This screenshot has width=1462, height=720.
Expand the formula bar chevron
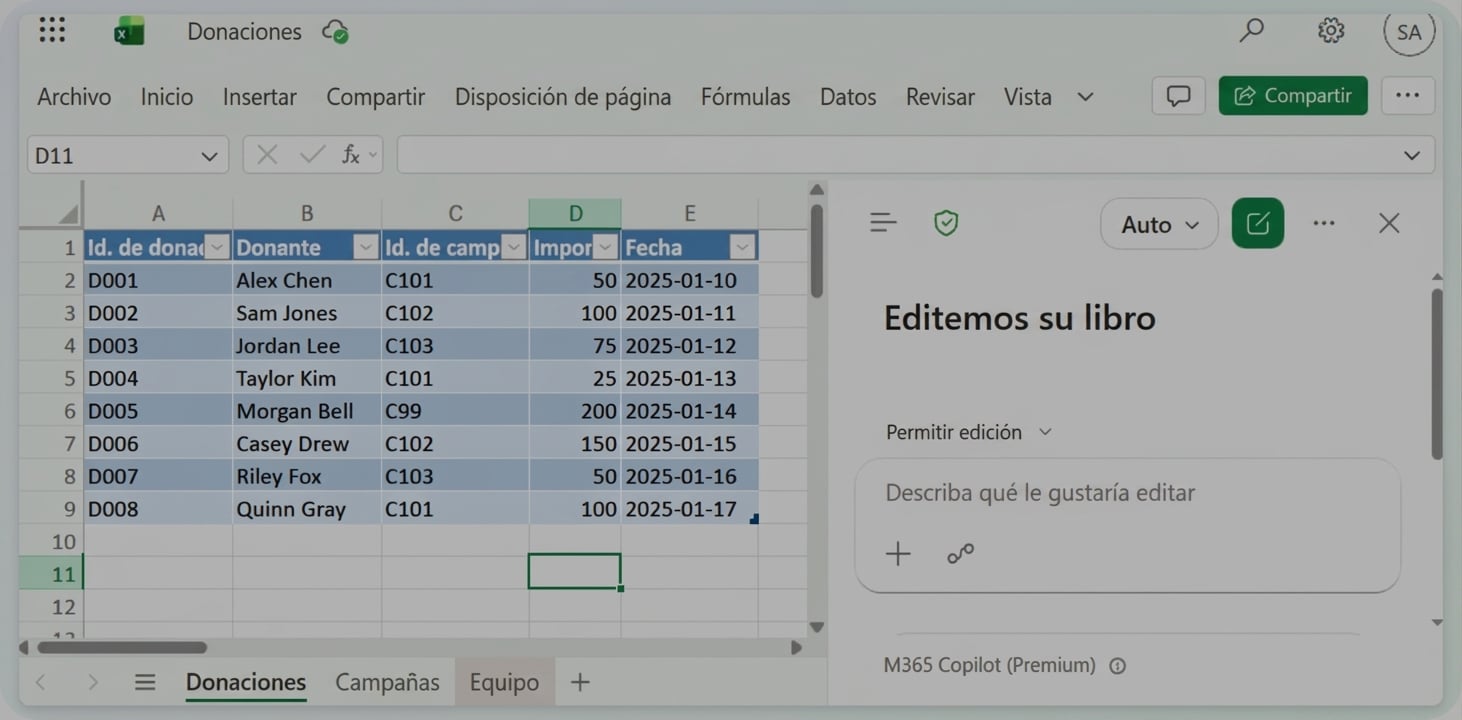click(x=1412, y=155)
